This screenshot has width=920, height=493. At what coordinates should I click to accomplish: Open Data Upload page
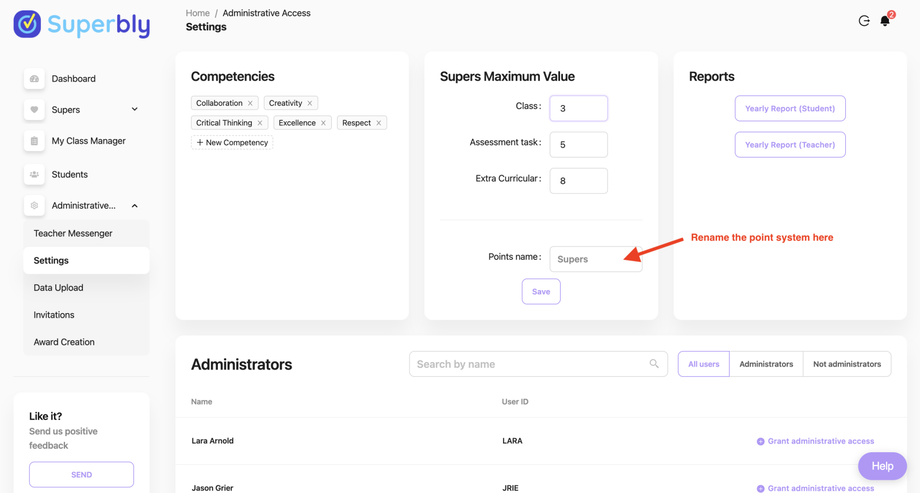click(58, 288)
